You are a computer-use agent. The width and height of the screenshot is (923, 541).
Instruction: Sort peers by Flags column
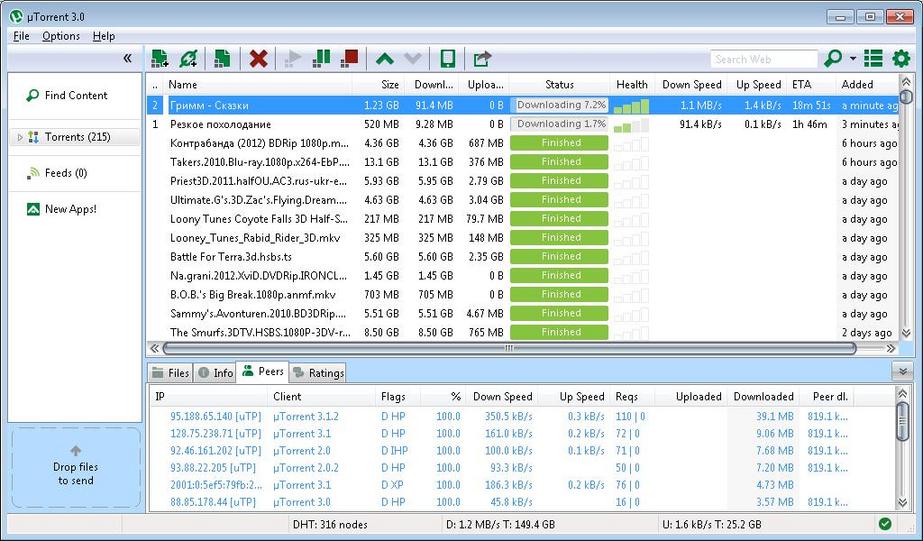click(x=398, y=397)
